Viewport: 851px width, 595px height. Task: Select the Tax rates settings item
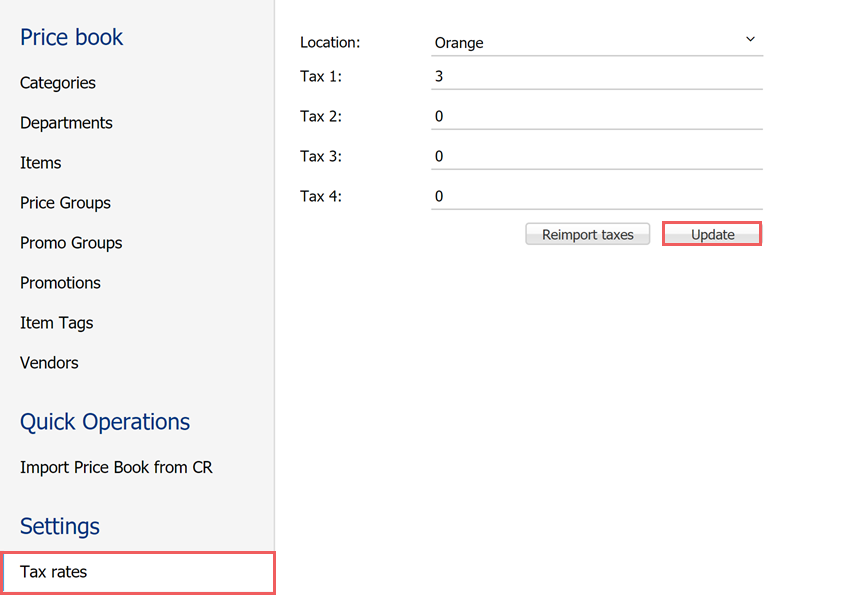[138, 572]
